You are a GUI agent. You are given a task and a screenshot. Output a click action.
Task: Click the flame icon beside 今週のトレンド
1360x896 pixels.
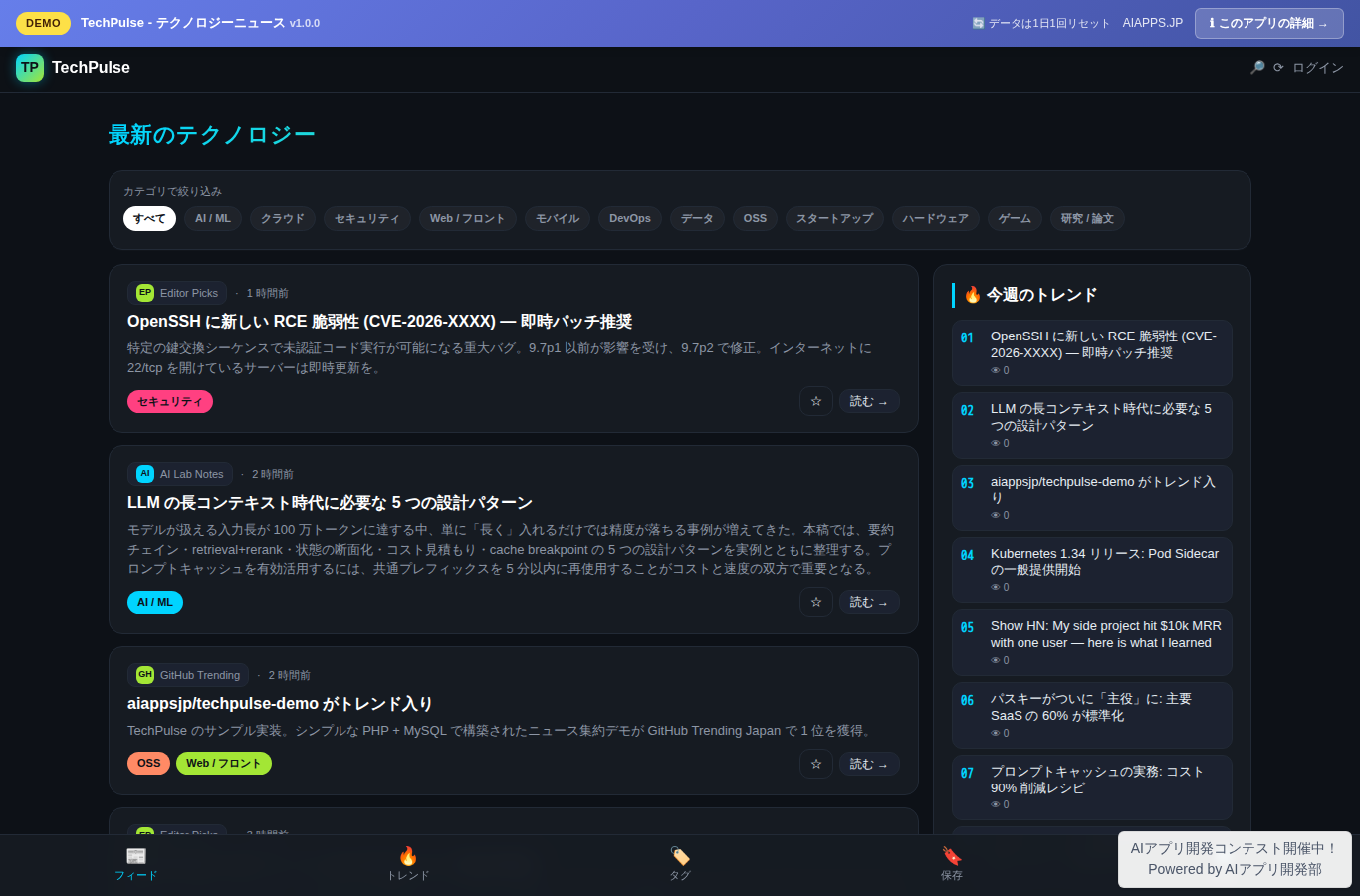tap(973, 295)
